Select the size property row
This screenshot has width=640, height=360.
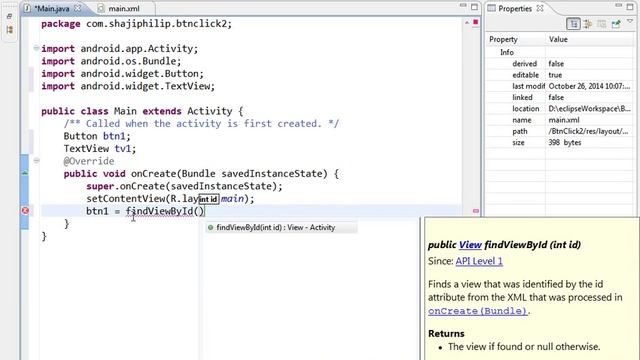point(559,142)
